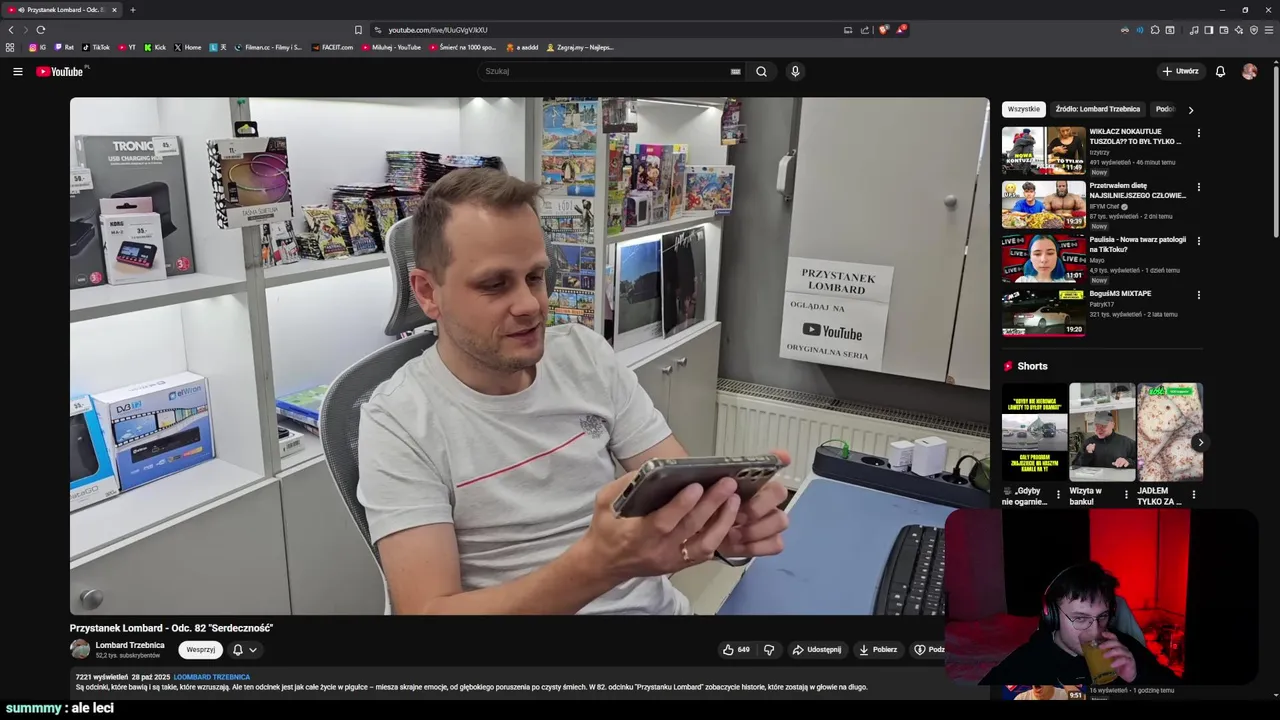Open Brave Rewards triangle icon

[900, 30]
